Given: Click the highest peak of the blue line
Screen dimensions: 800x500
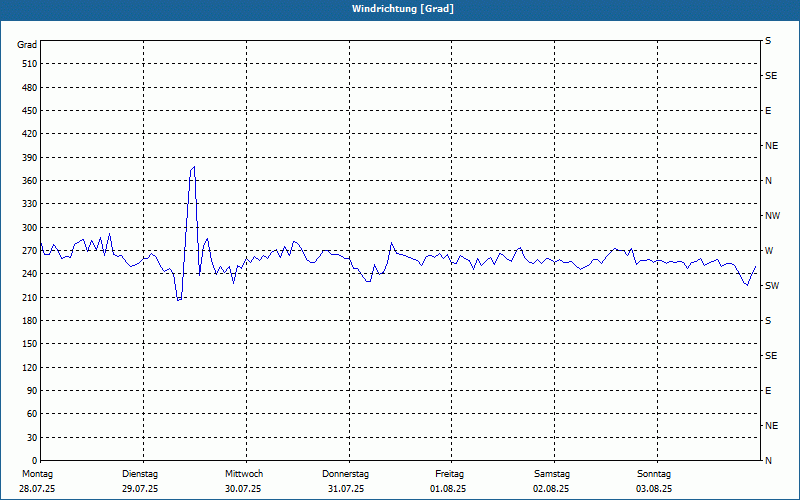Looking at the screenshot, I should tap(193, 167).
